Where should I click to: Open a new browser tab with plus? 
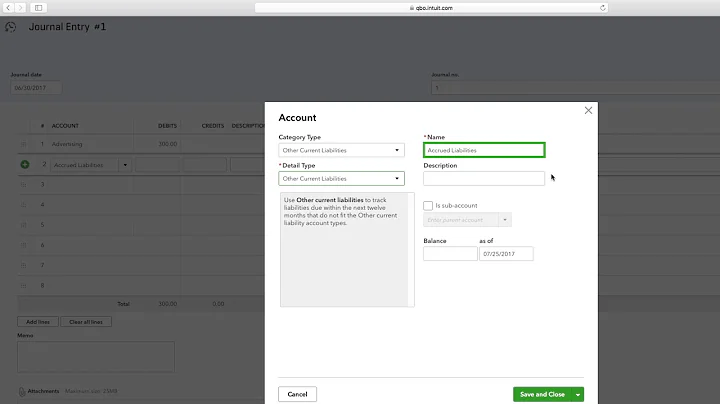(x=714, y=7)
